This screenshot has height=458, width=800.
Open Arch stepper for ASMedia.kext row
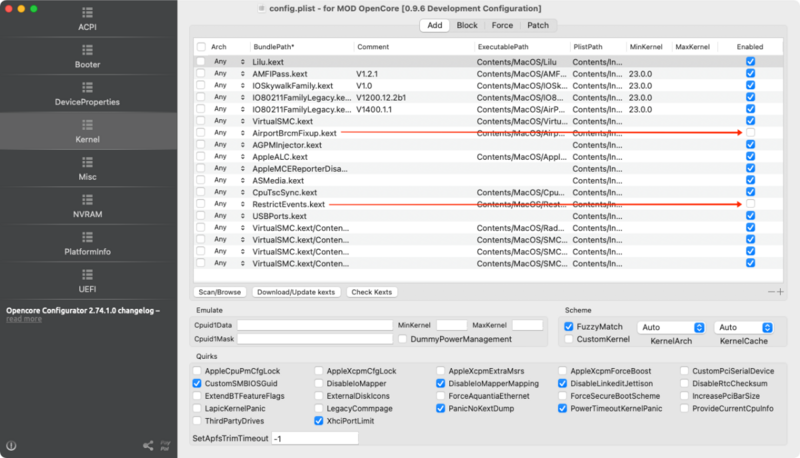point(242,181)
